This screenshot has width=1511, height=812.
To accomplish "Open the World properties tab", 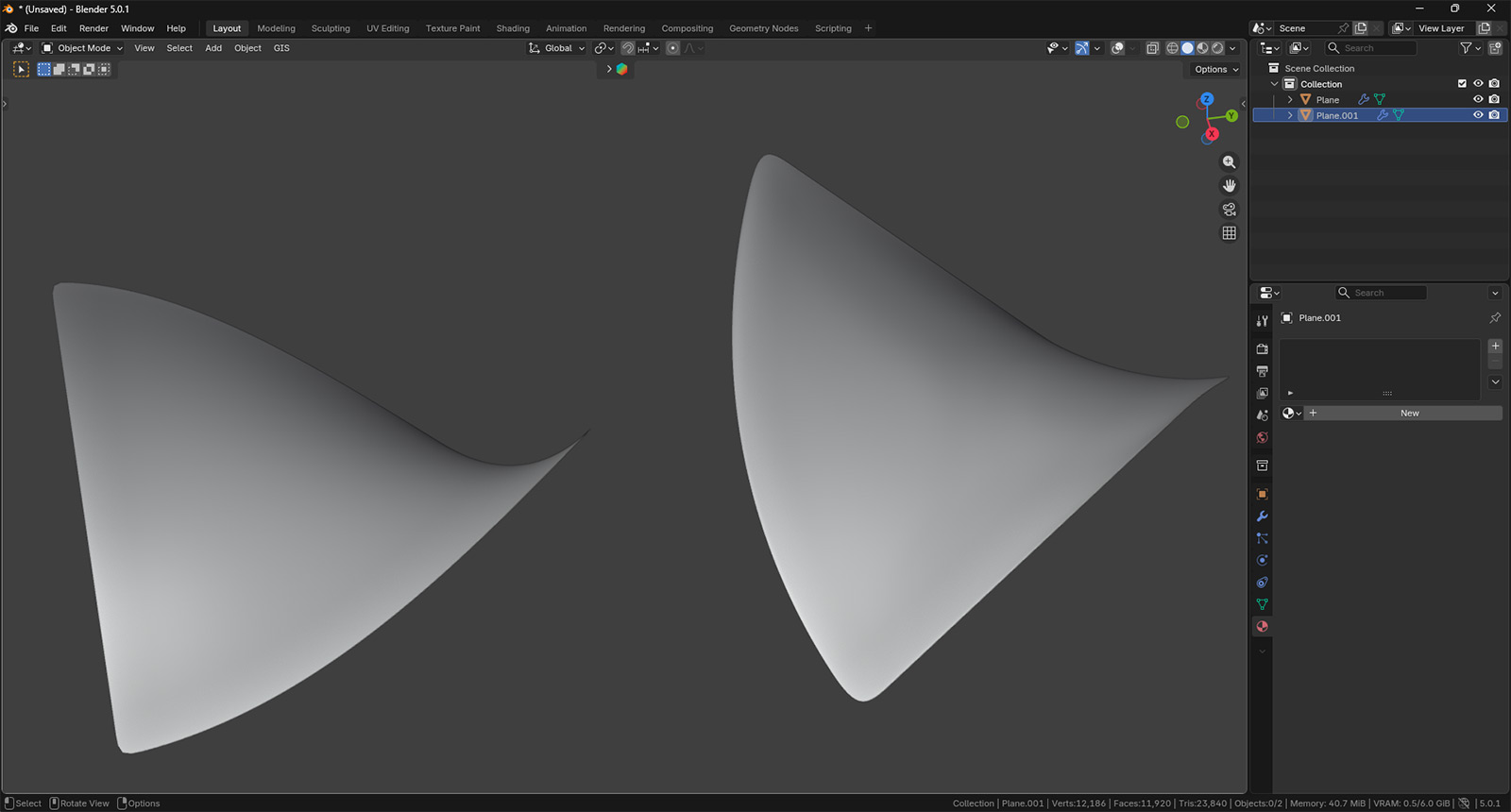I will click(1262, 438).
